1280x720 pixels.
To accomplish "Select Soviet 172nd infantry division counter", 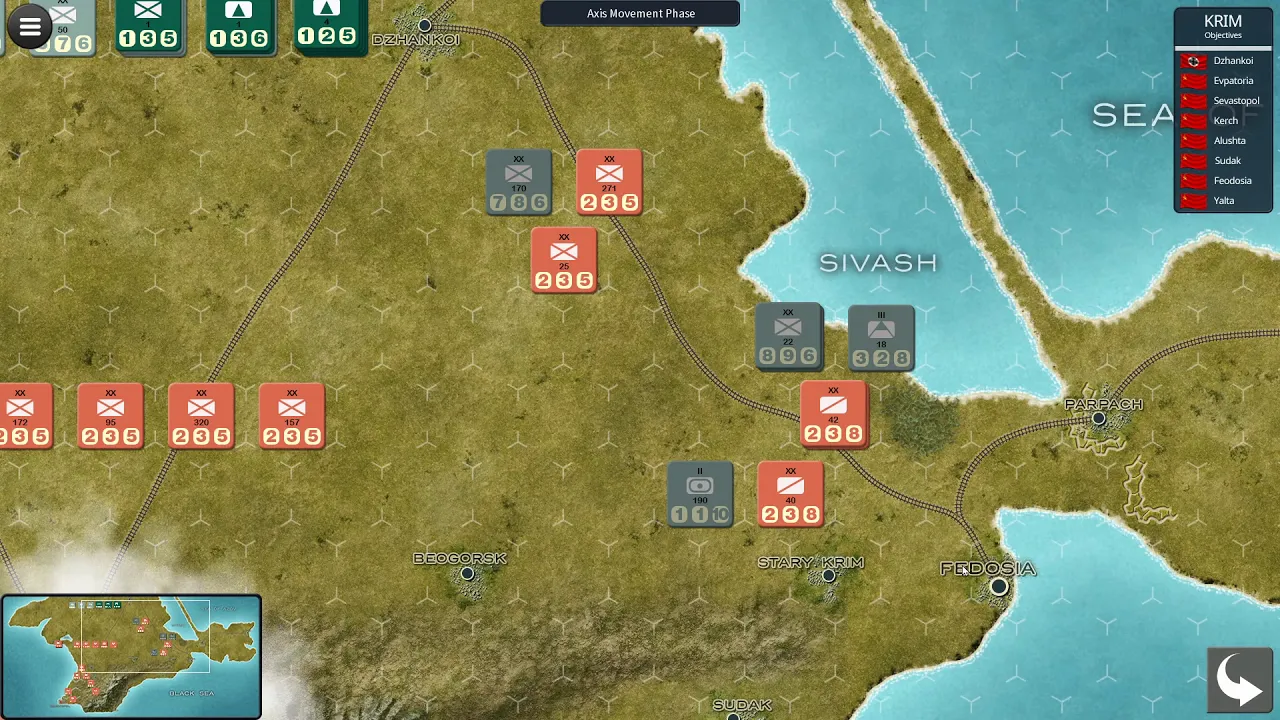I will (25, 416).
